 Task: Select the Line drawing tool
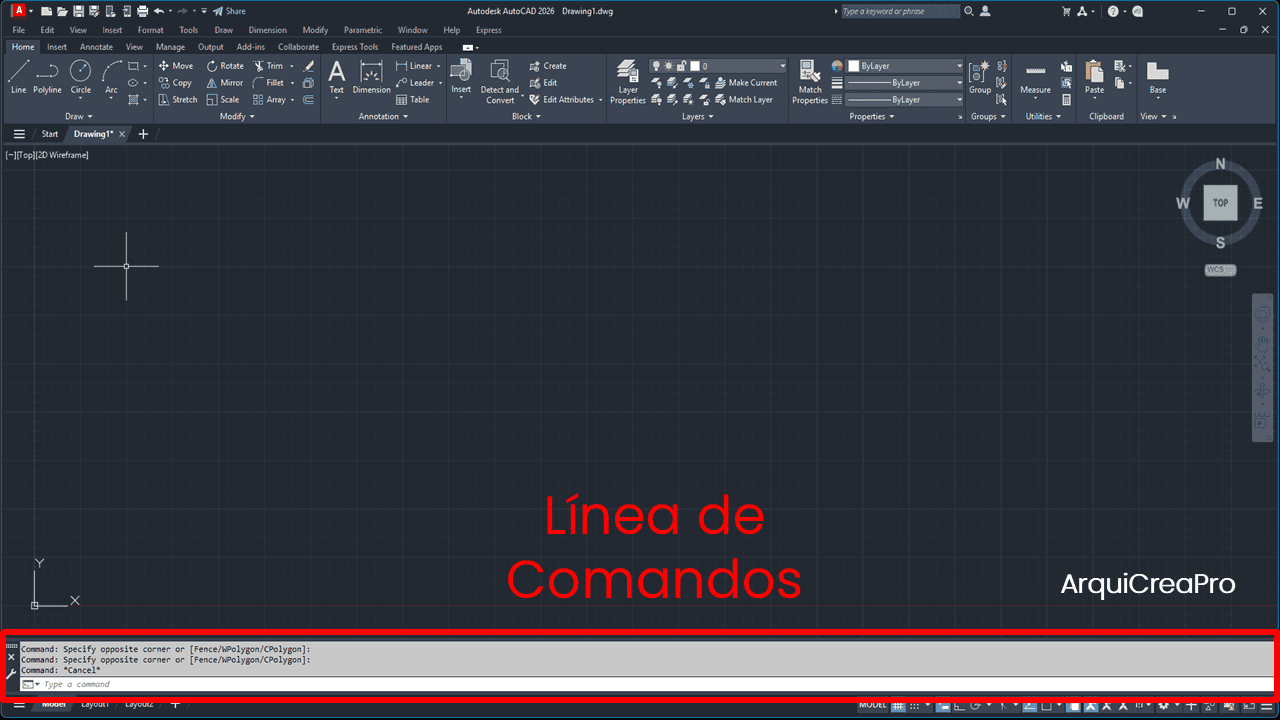pyautogui.click(x=19, y=77)
